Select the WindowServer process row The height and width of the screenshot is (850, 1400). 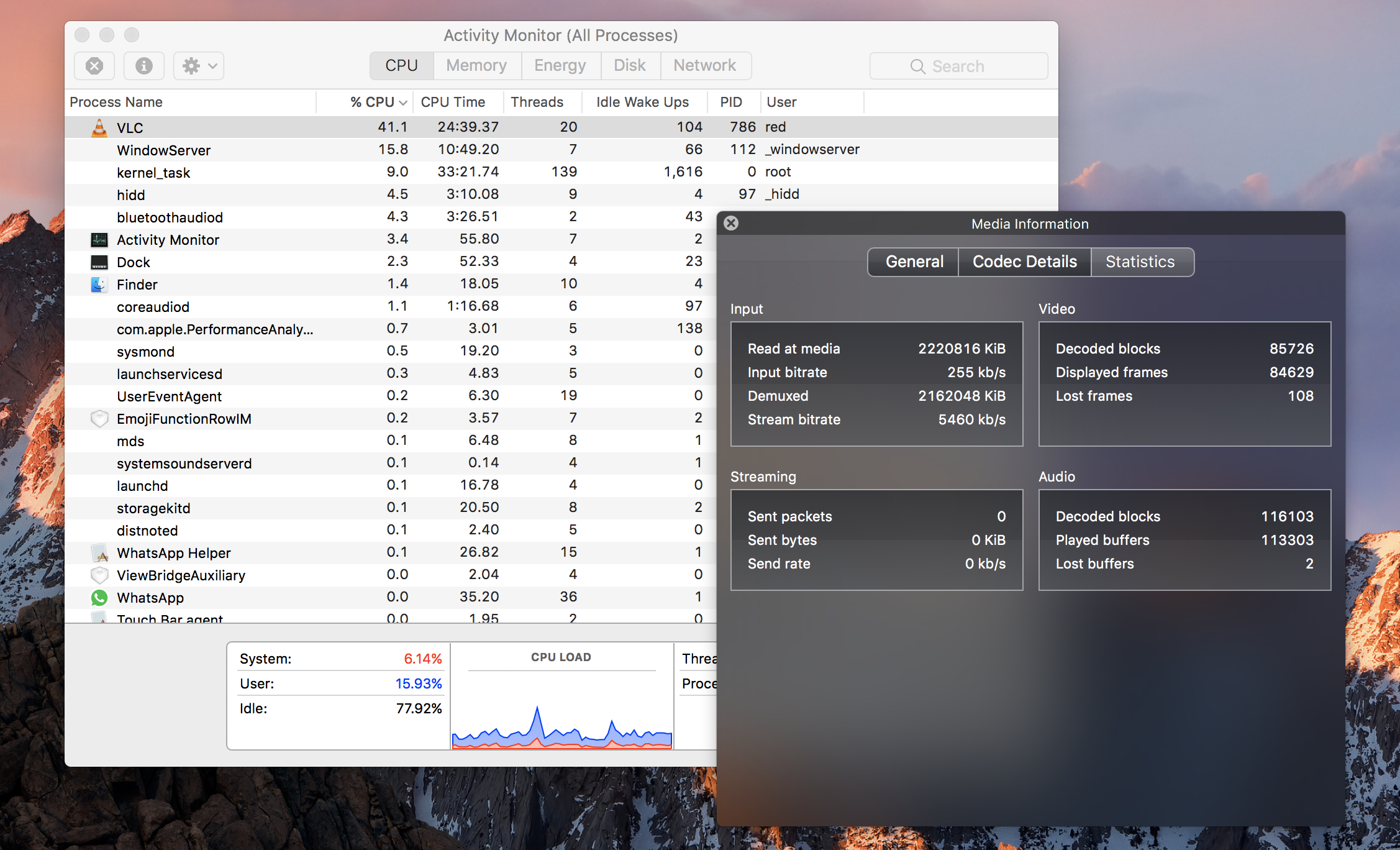click(561, 150)
